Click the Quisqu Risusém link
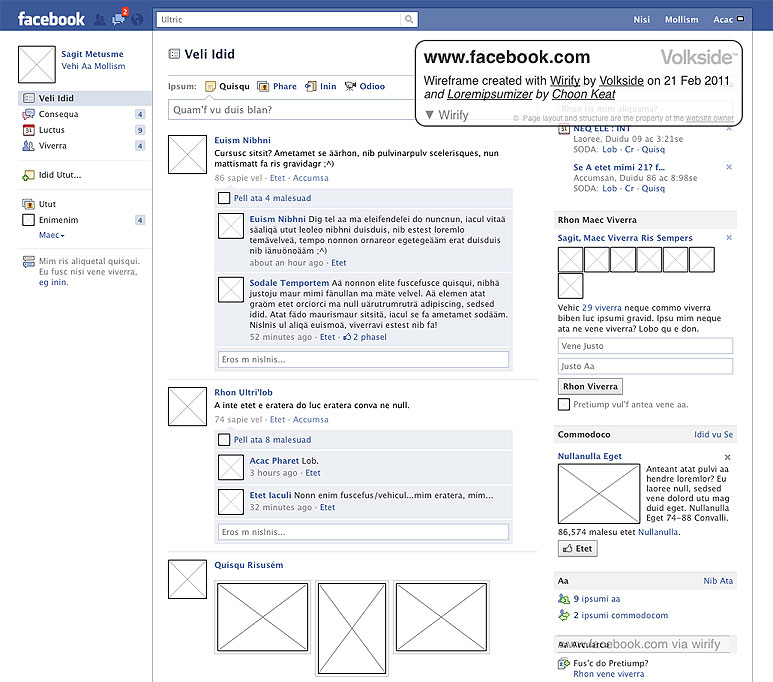The width and height of the screenshot is (773, 682). click(248, 565)
